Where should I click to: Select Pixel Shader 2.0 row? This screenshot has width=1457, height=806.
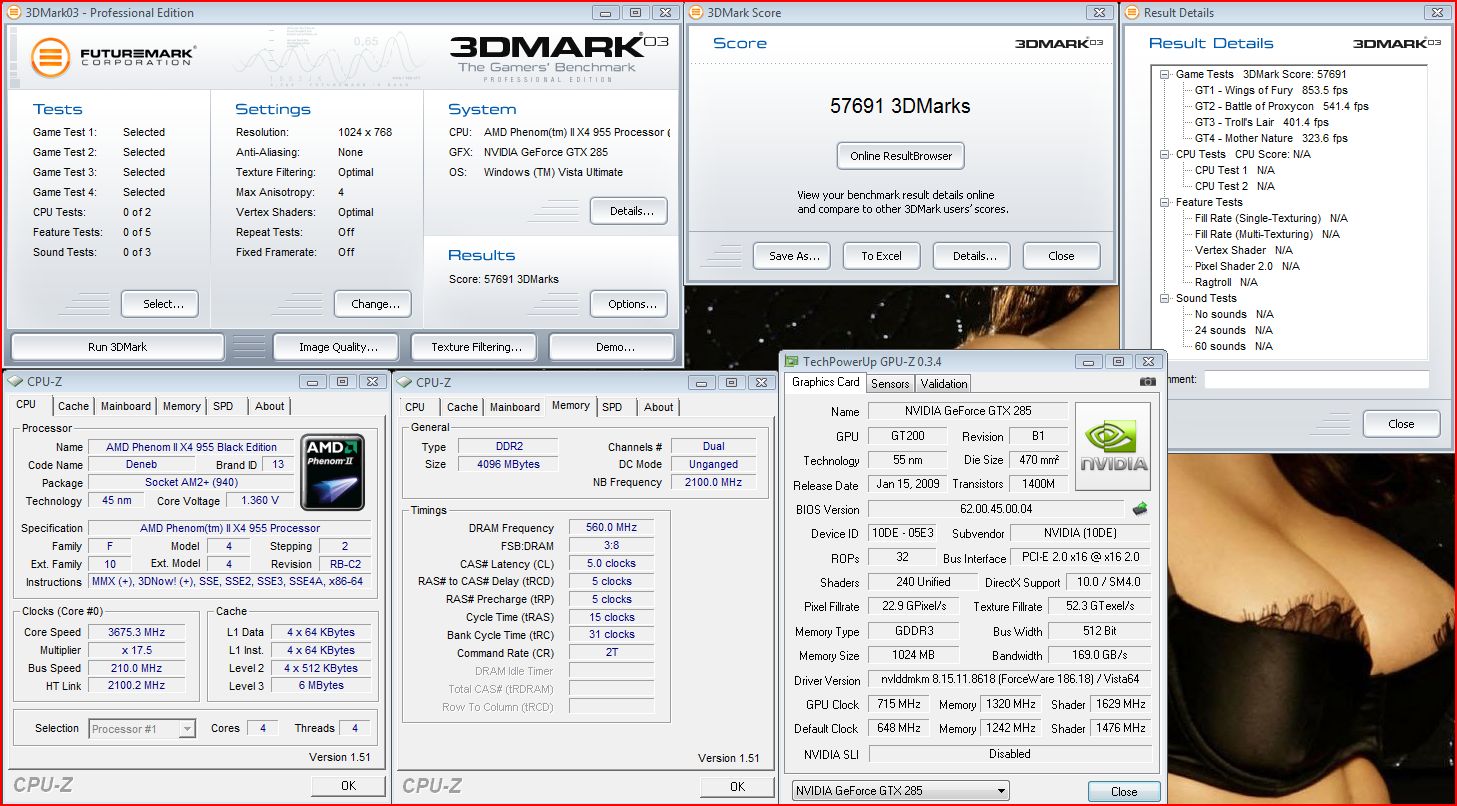(1247, 266)
